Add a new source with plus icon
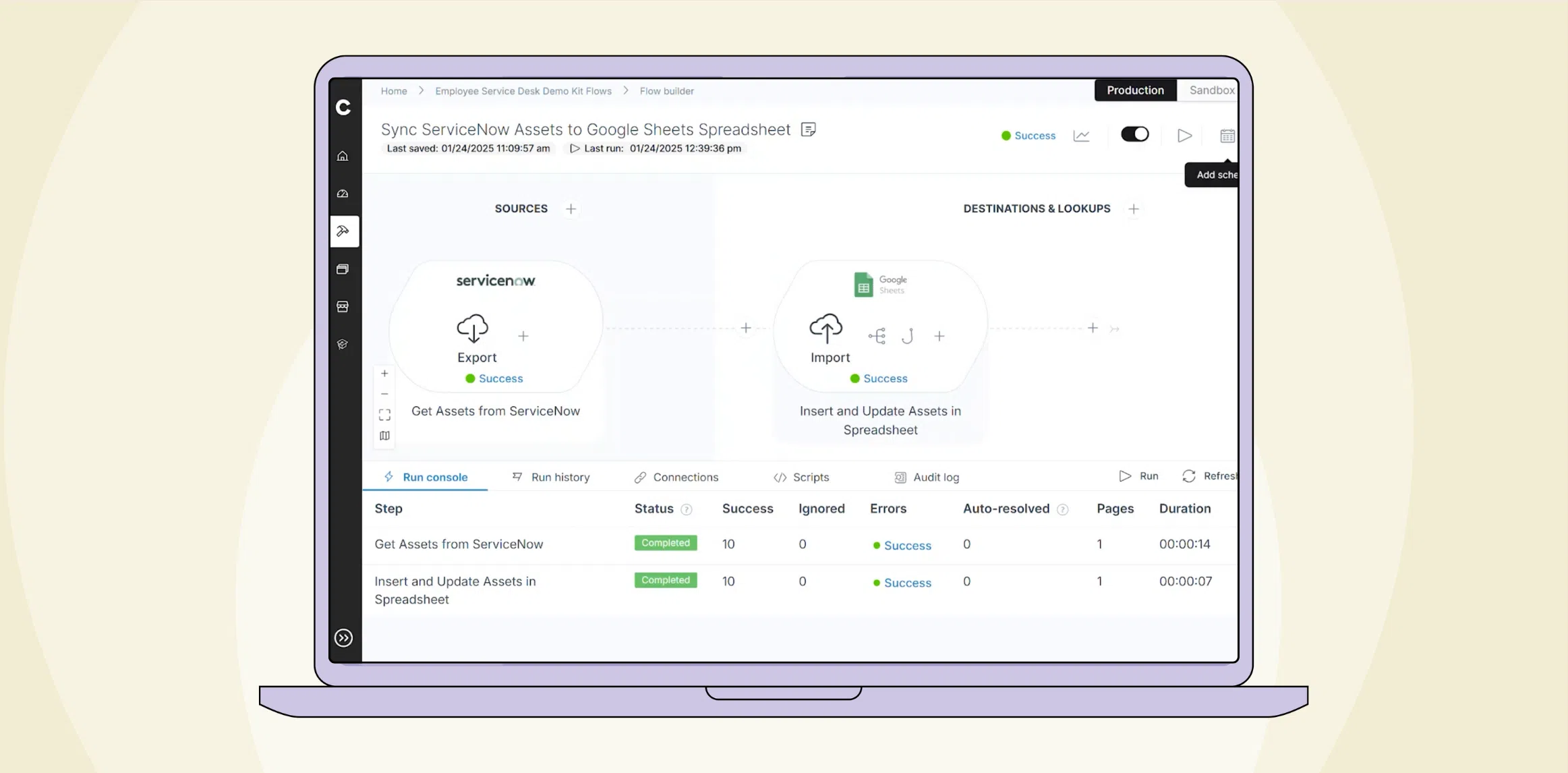Viewport: 1568px width, 773px height. pyautogui.click(x=571, y=209)
